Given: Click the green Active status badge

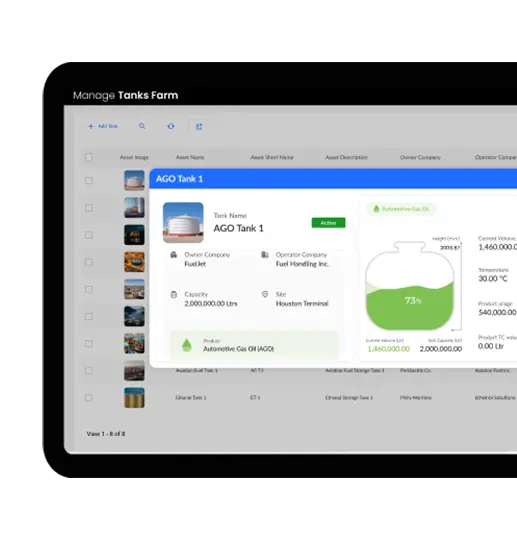Looking at the screenshot, I should 328,223.
